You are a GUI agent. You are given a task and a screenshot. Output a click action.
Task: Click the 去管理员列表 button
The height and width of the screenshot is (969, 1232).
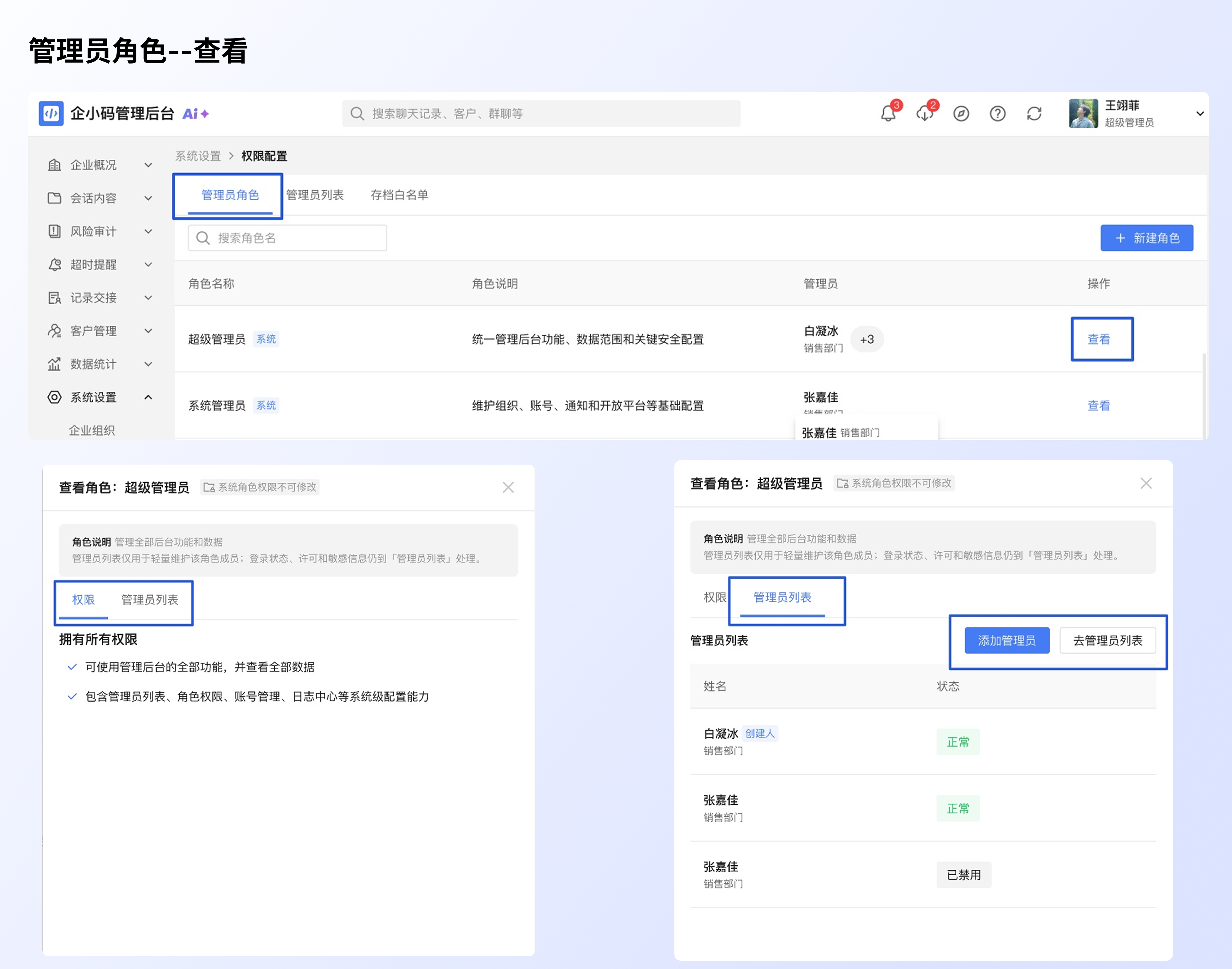click(x=1108, y=640)
